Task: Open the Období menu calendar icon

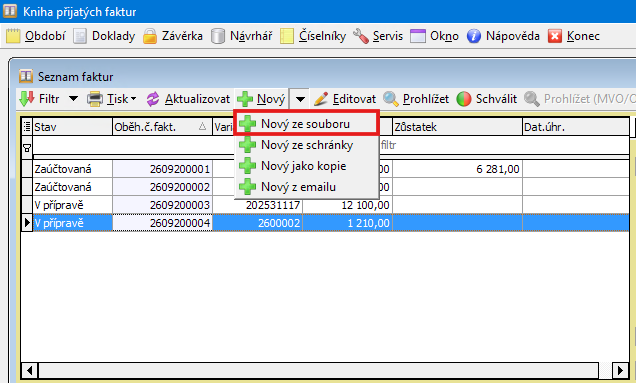Action: 13,36
